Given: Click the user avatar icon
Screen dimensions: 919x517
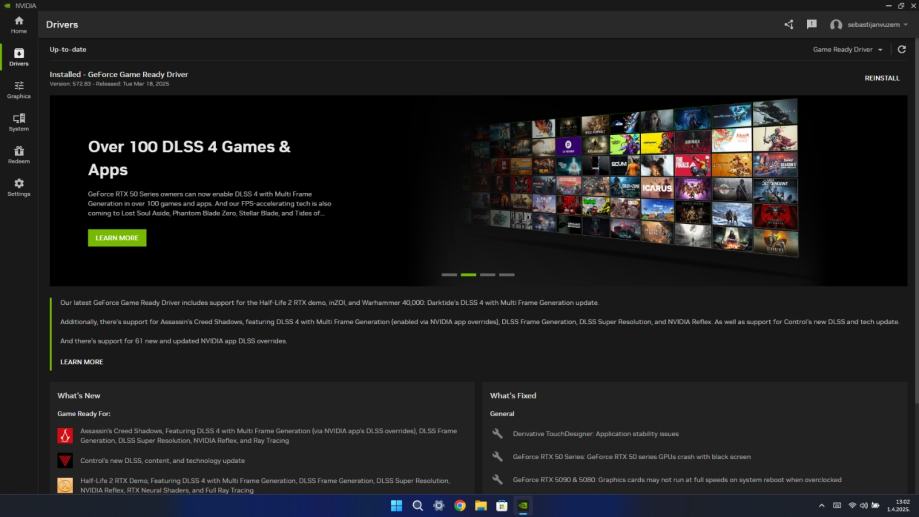Looking at the screenshot, I should point(836,24).
